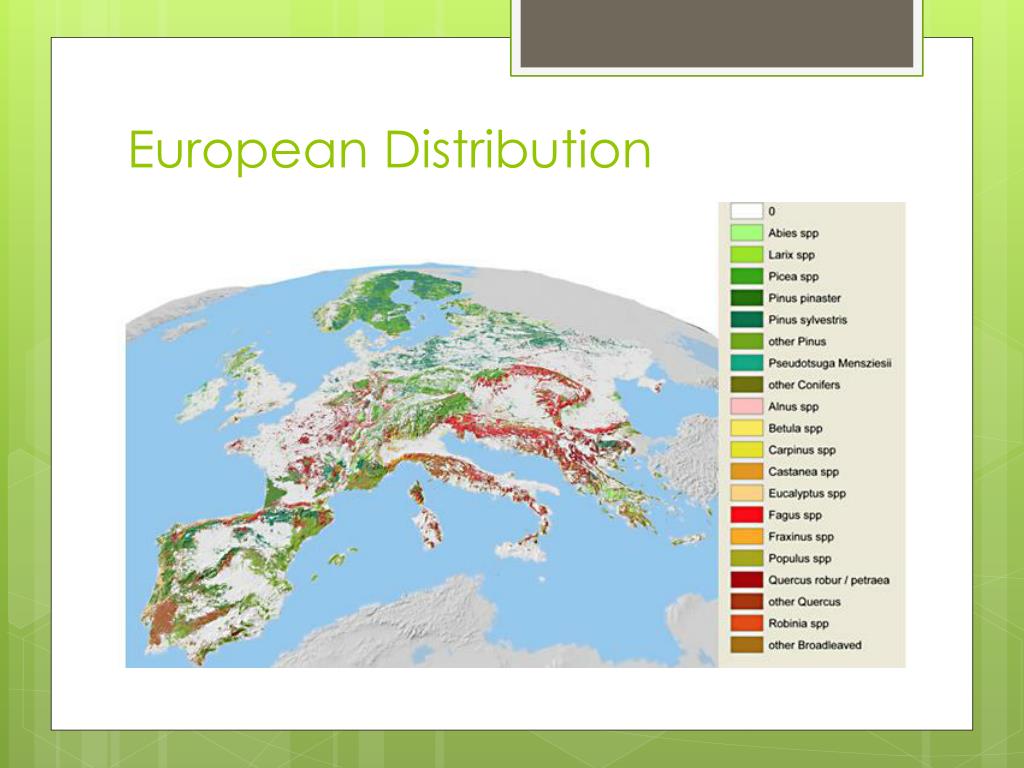Click the Robinia spp swatch
This screenshot has width=1024, height=768.
click(746, 623)
